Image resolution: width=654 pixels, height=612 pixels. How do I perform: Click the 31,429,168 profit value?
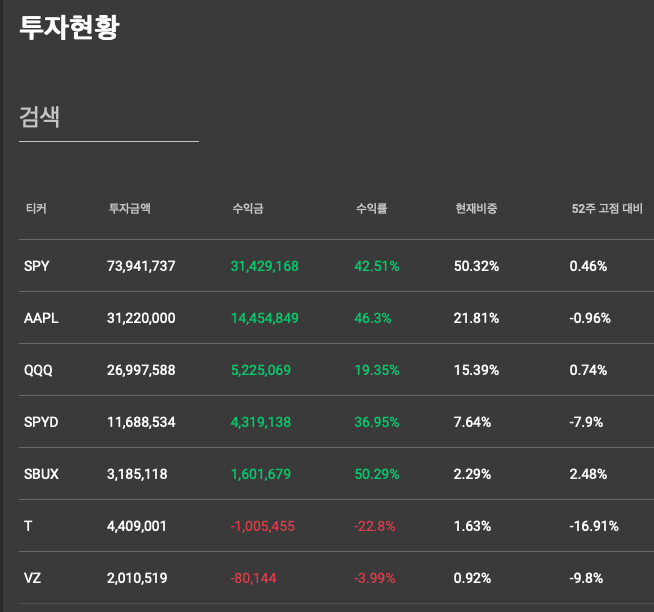pos(265,266)
